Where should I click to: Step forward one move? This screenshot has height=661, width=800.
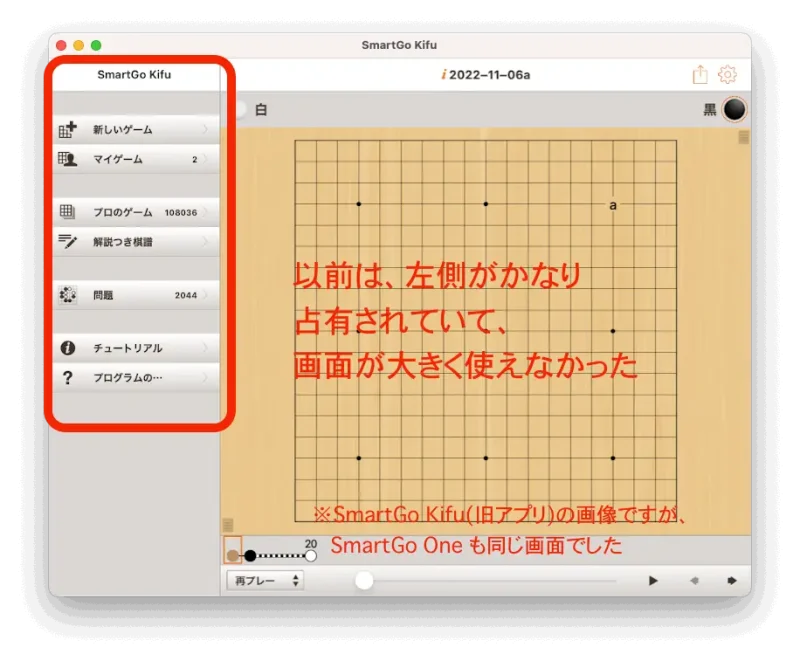point(732,580)
